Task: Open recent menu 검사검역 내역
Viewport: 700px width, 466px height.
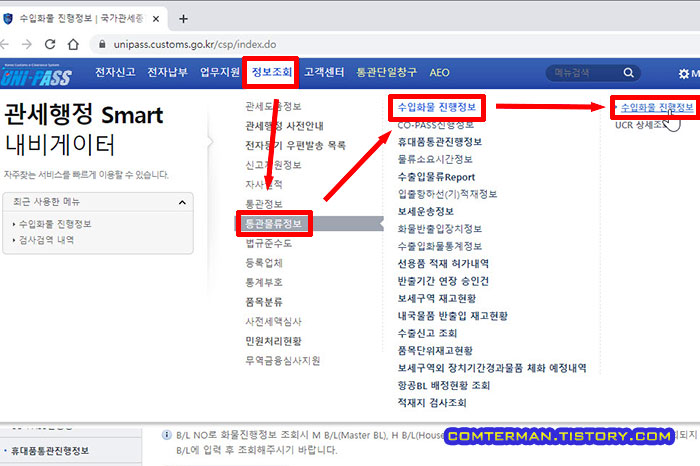Action: click(46, 240)
